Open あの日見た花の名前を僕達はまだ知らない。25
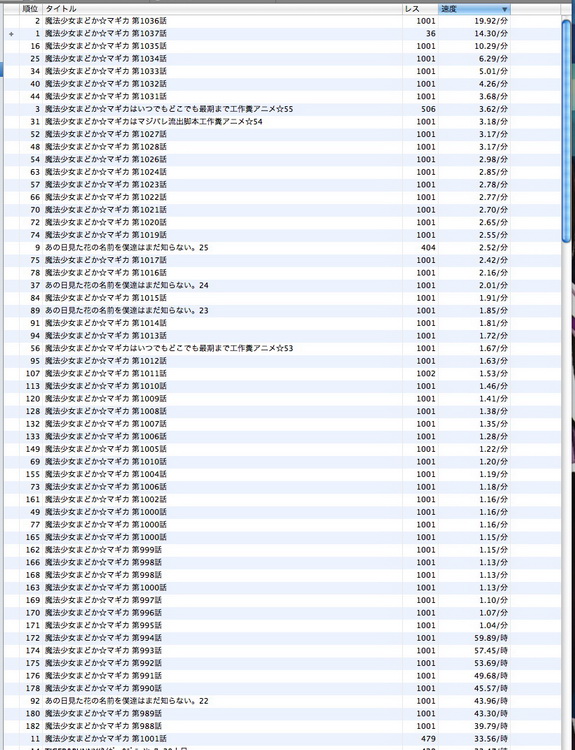 pos(127,247)
